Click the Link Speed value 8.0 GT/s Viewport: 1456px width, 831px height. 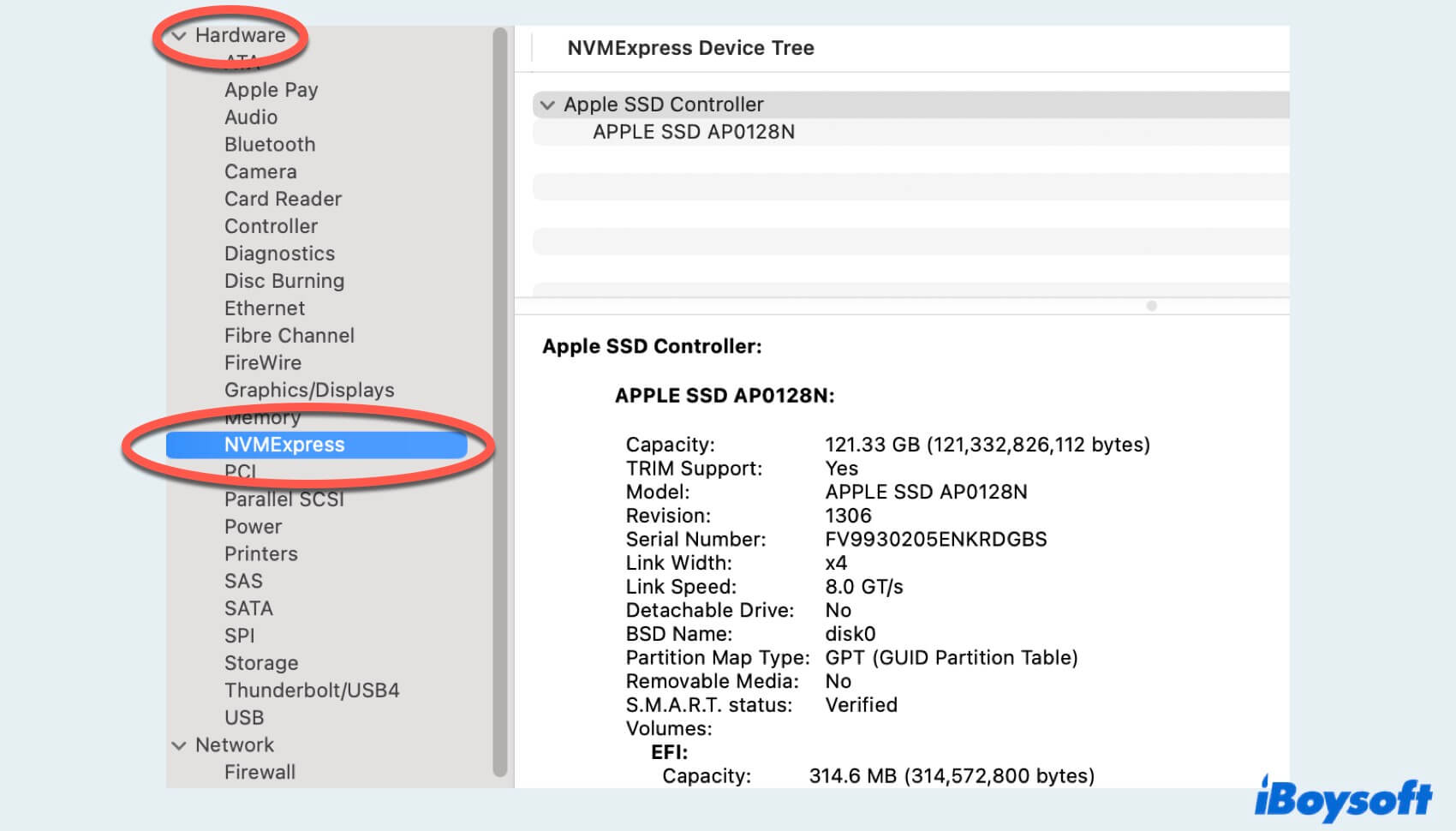pos(863,587)
